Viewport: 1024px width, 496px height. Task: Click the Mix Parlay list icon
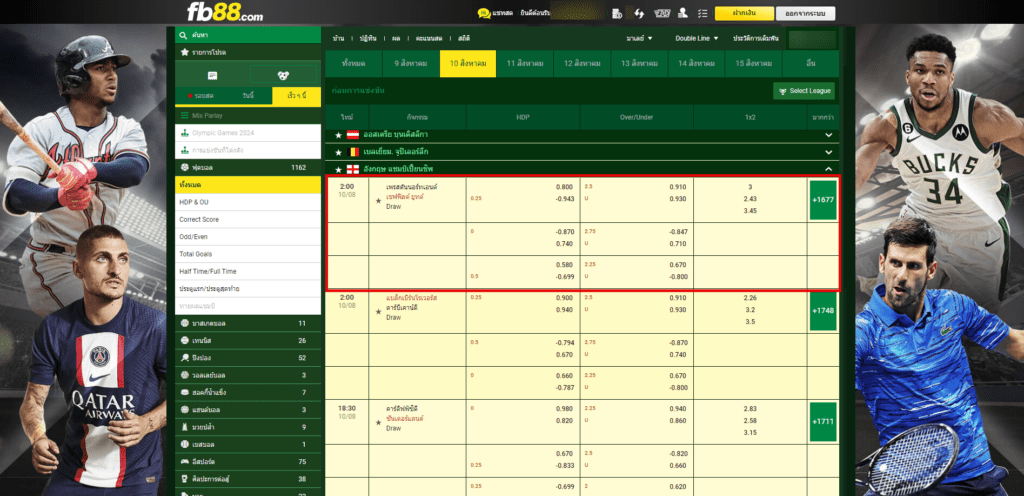(185, 115)
